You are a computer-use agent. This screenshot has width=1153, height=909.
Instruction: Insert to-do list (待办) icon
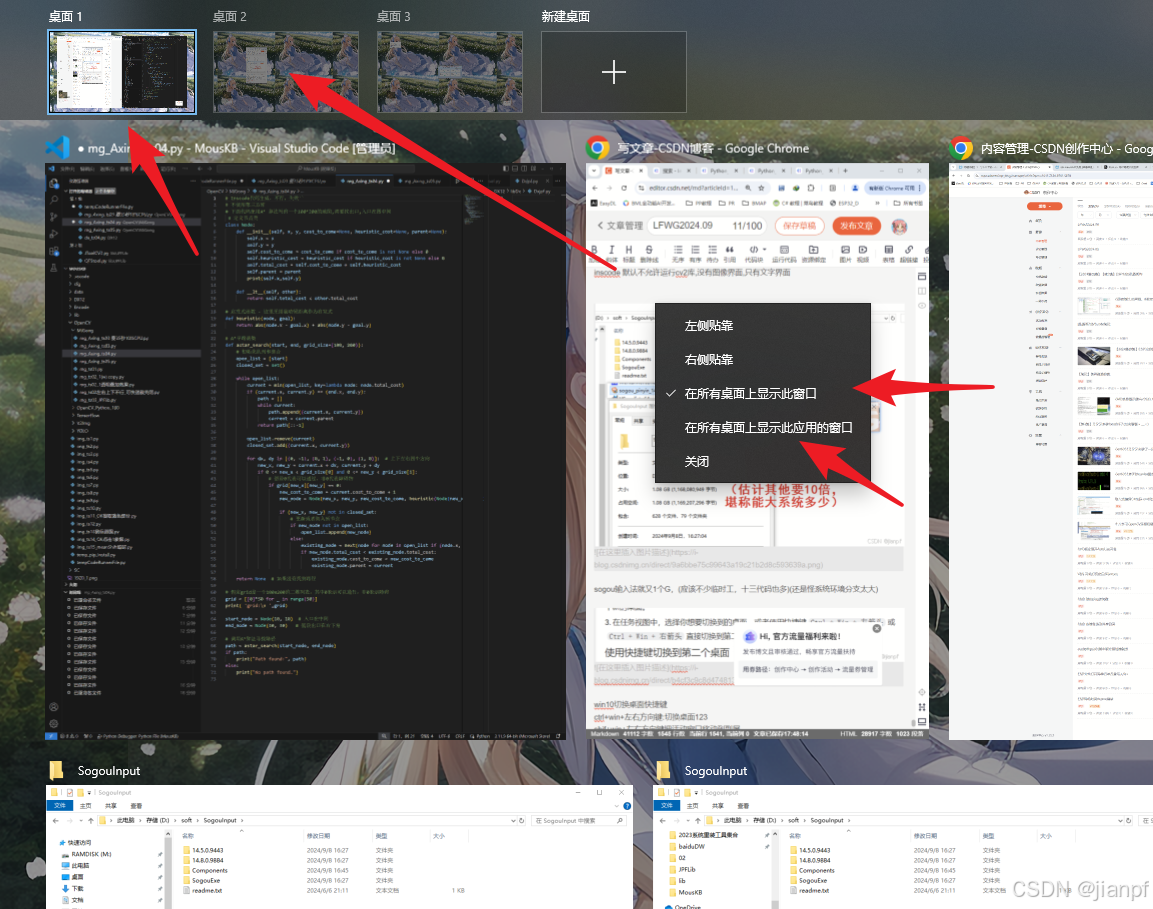pos(713,252)
